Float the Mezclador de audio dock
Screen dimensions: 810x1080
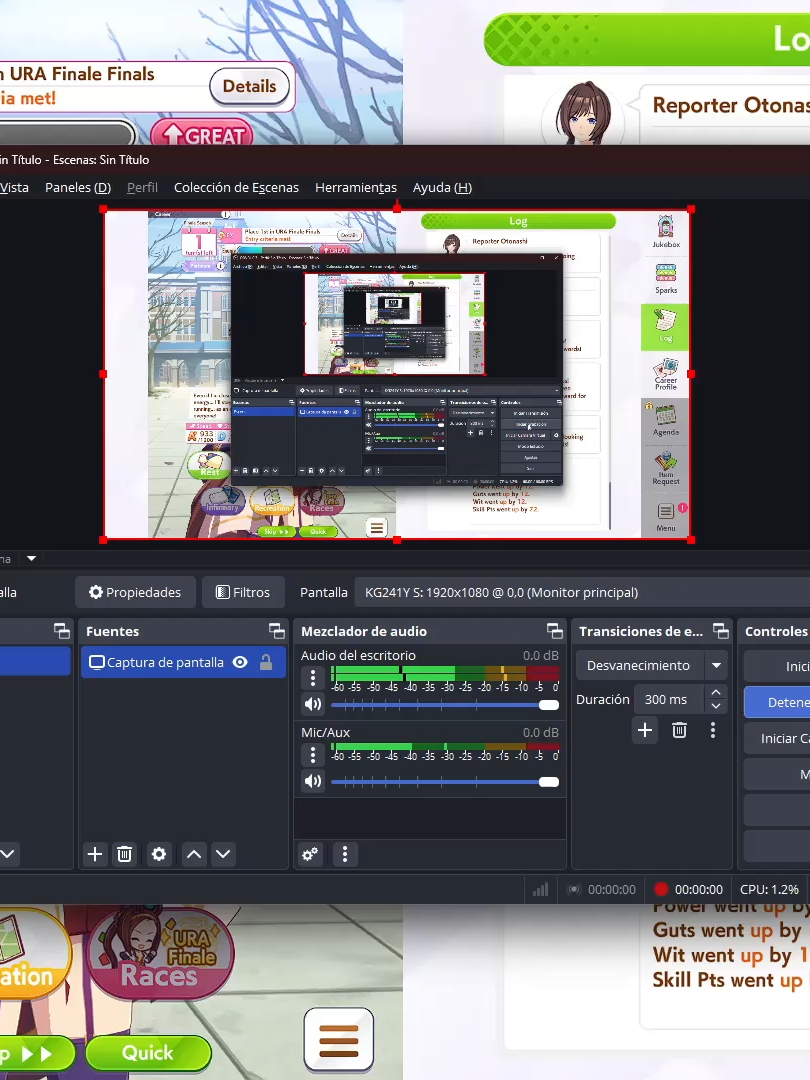[x=555, y=631]
